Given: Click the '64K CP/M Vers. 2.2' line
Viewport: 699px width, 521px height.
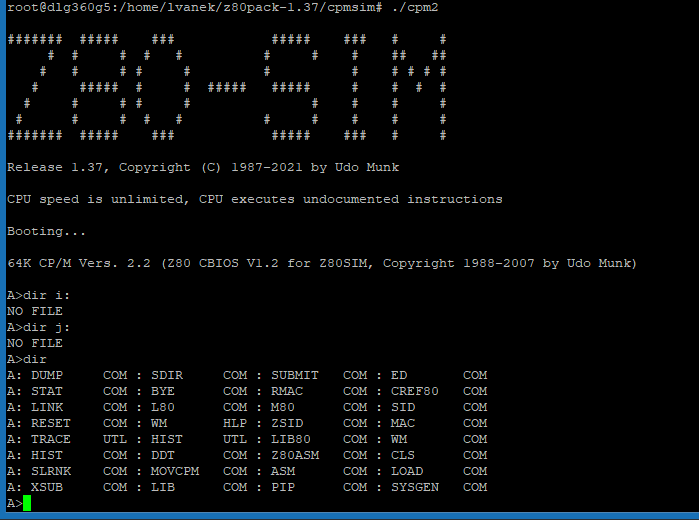Looking at the screenshot, I should coord(322,263).
